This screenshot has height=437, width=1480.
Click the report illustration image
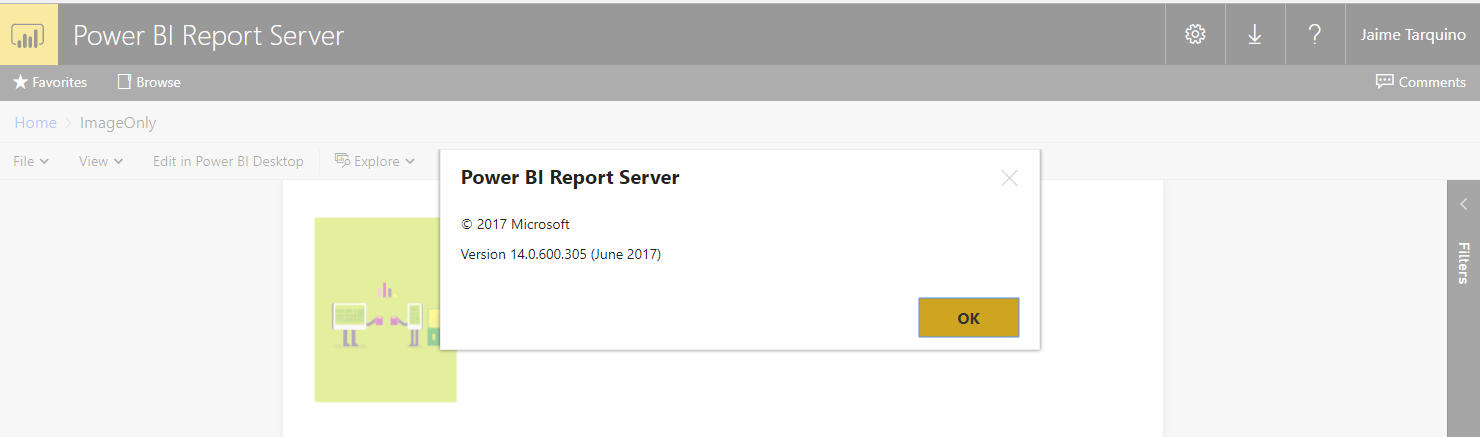pyautogui.click(x=385, y=310)
